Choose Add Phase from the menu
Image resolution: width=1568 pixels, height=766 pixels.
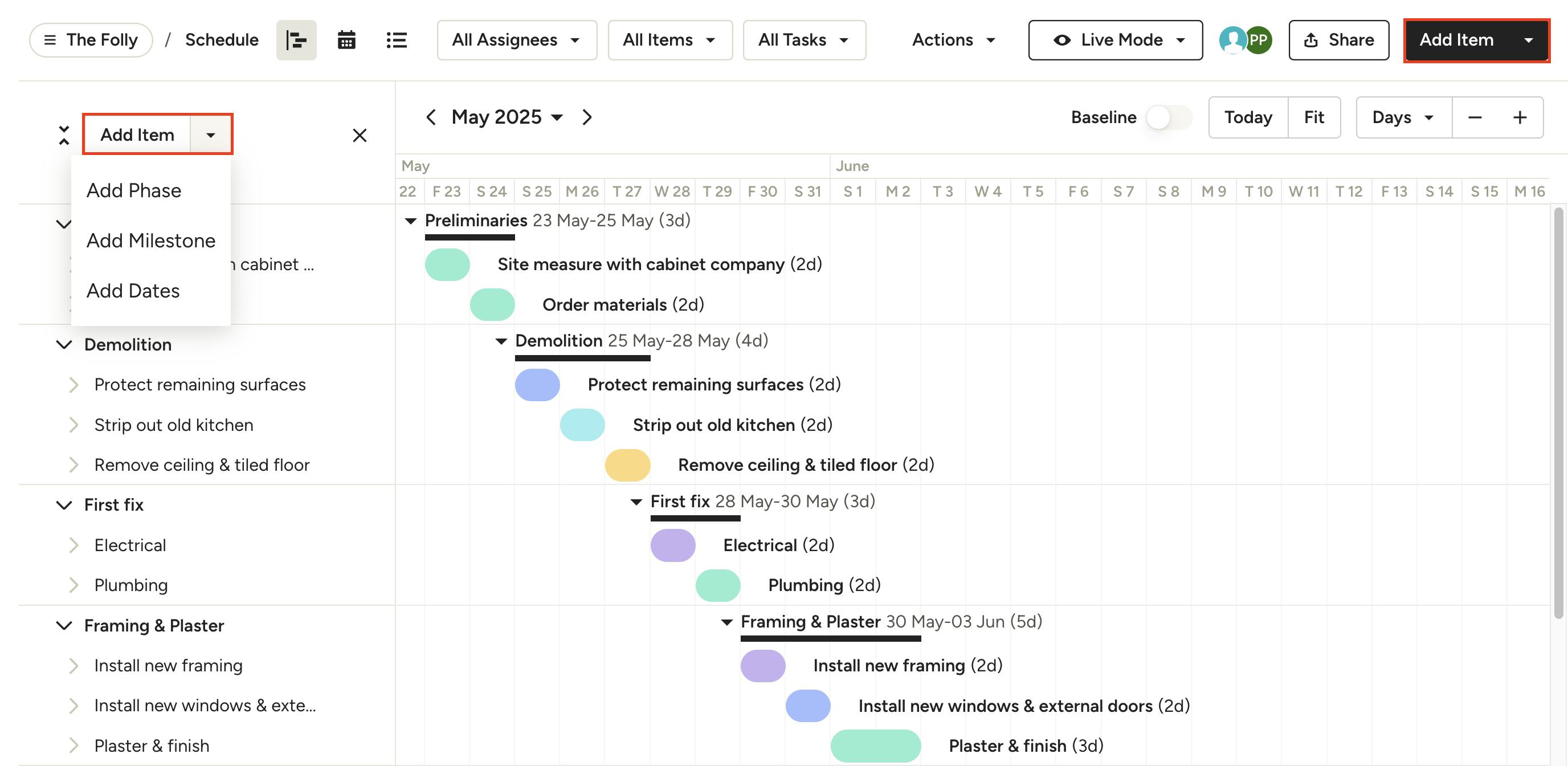point(133,190)
